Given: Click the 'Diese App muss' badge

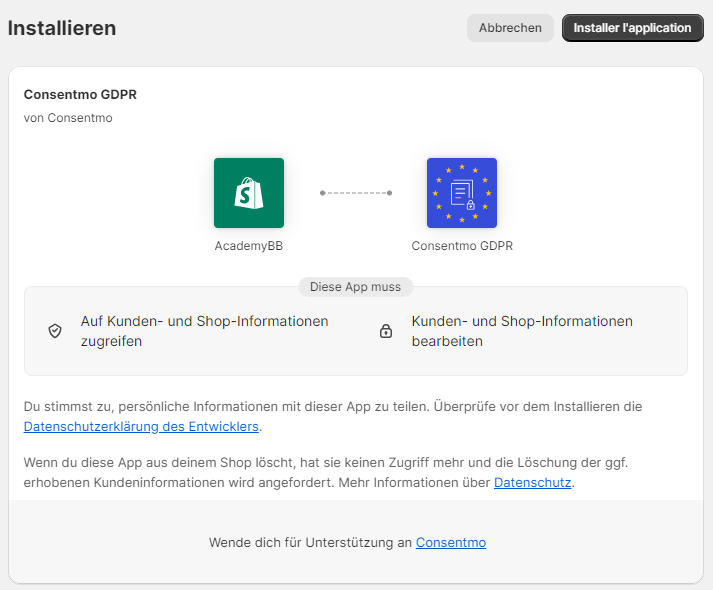Looking at the screenshot, I should tap(355, 287).
